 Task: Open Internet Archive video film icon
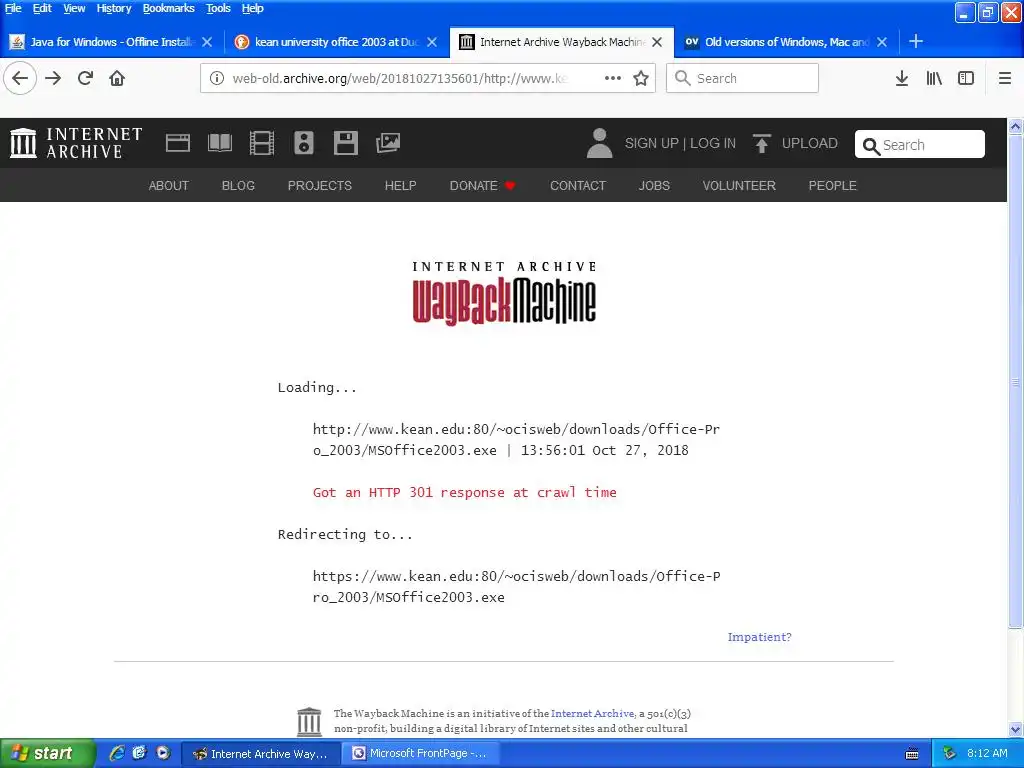pos(261,143)
